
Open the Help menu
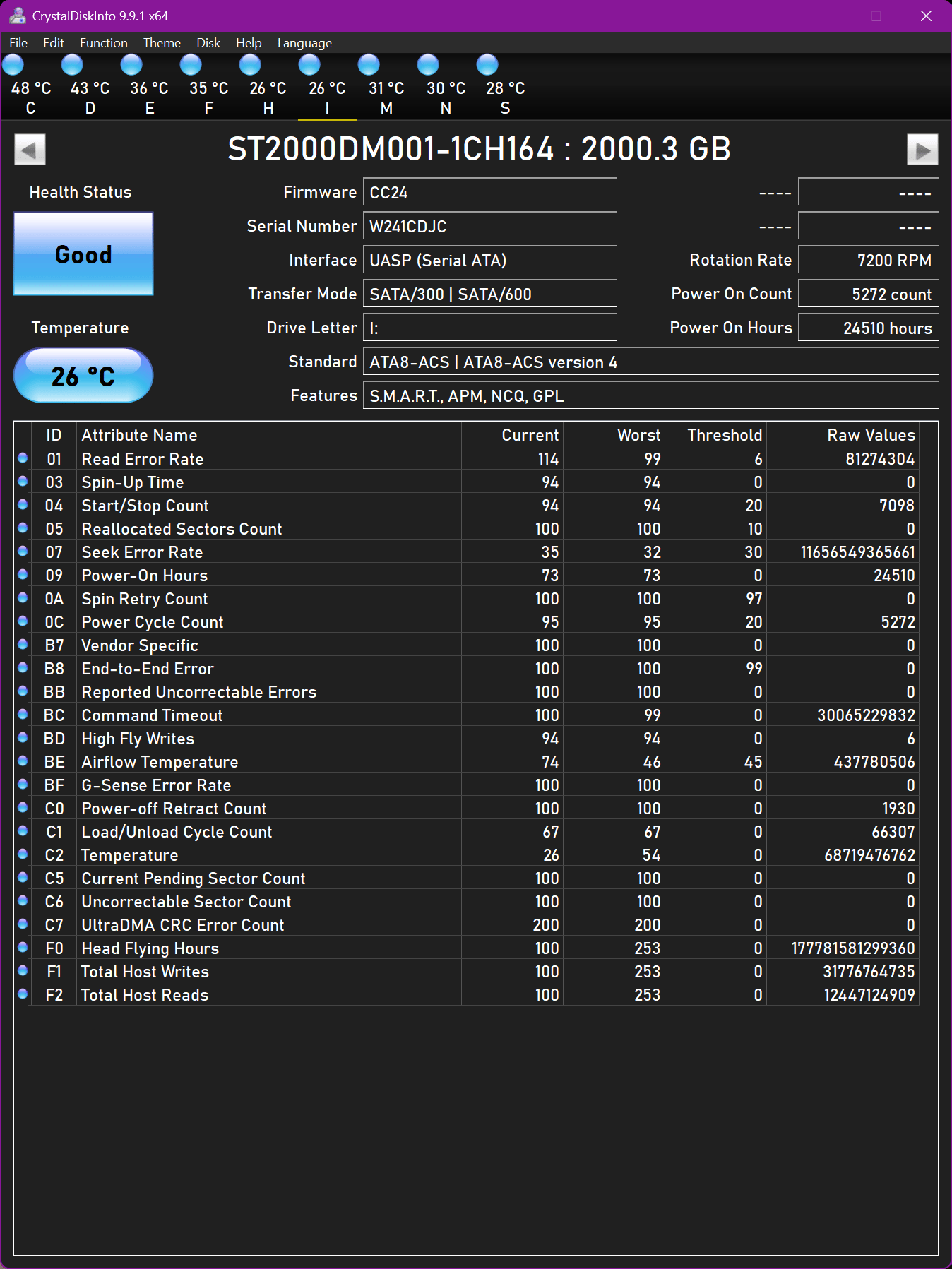click(249, 43)
